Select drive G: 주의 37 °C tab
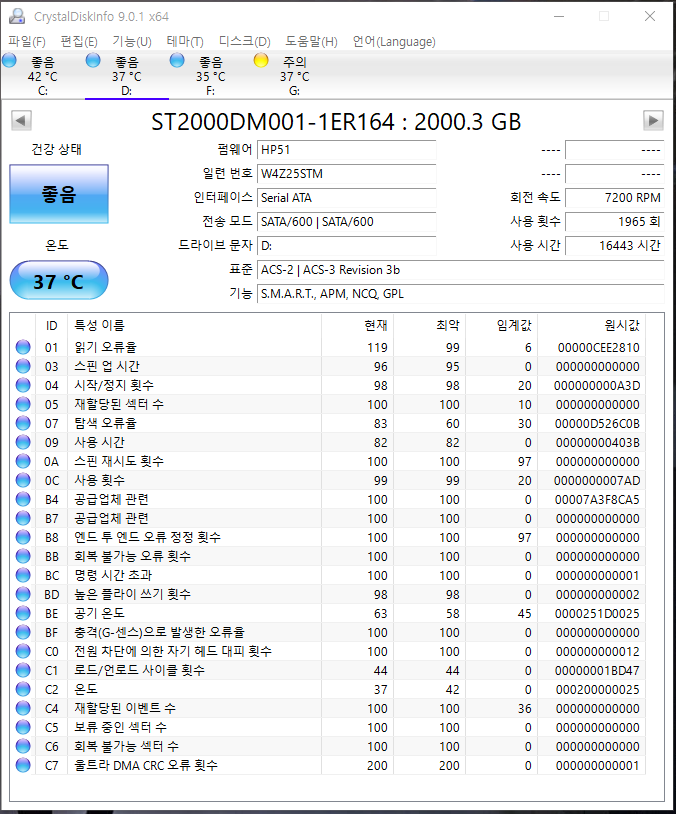This screenshot has width=676, height=814. click(295, 76)
